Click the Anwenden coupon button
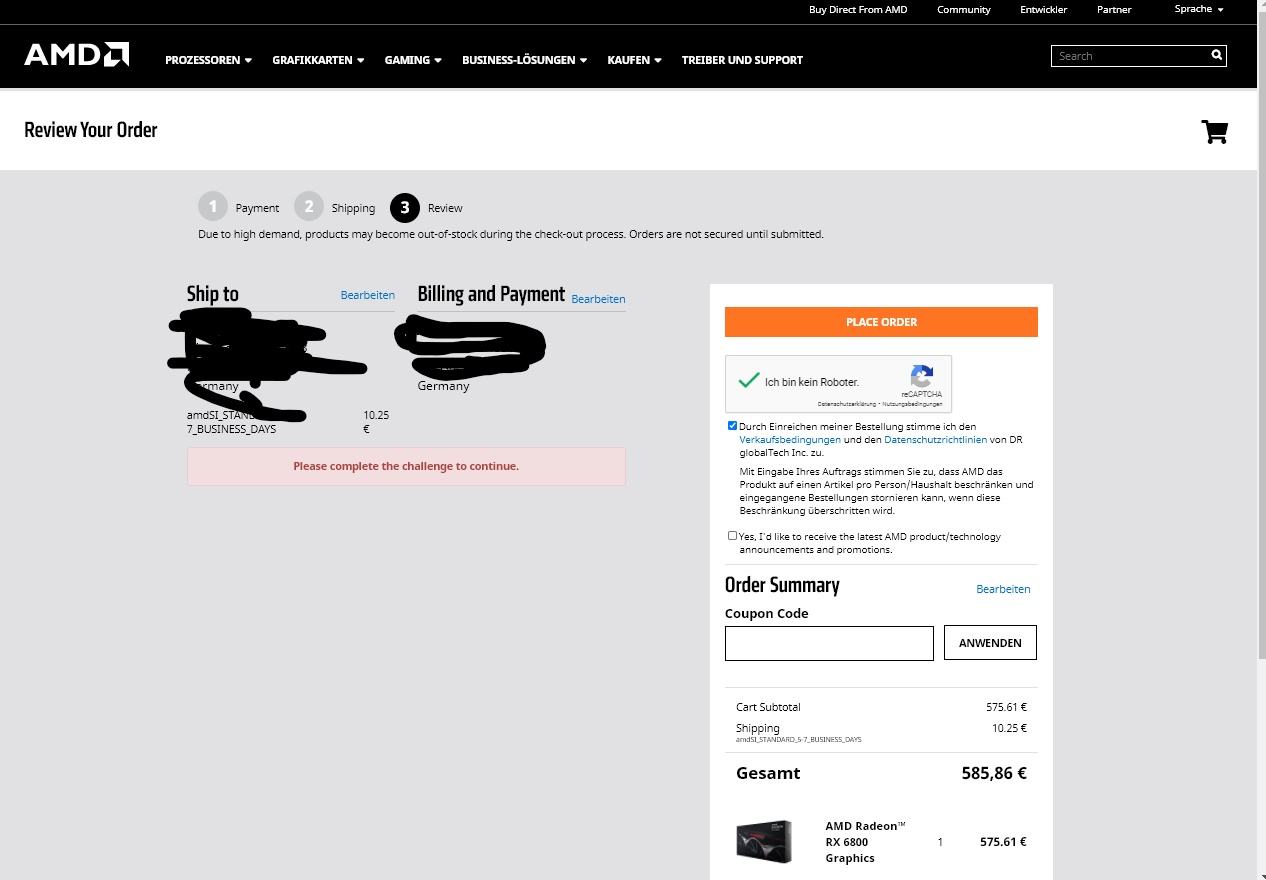Image resolution: width=1266 pixels, height=880 pixels. (990, 643)
